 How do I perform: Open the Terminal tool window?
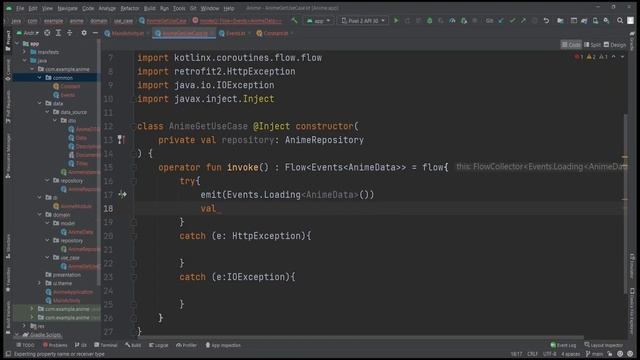[x=106, y=345]
